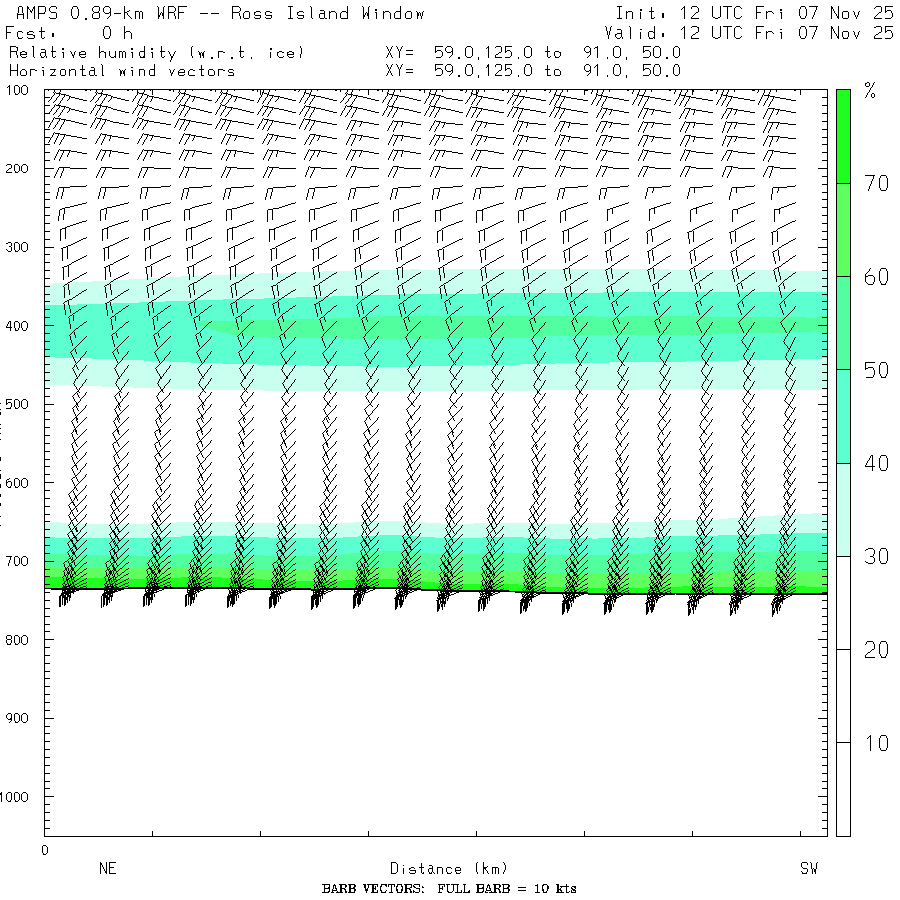Click the 'Relative humidity (w.r.t. ice)' label
This screenshot has height=900, width=900.
[156, 53]
